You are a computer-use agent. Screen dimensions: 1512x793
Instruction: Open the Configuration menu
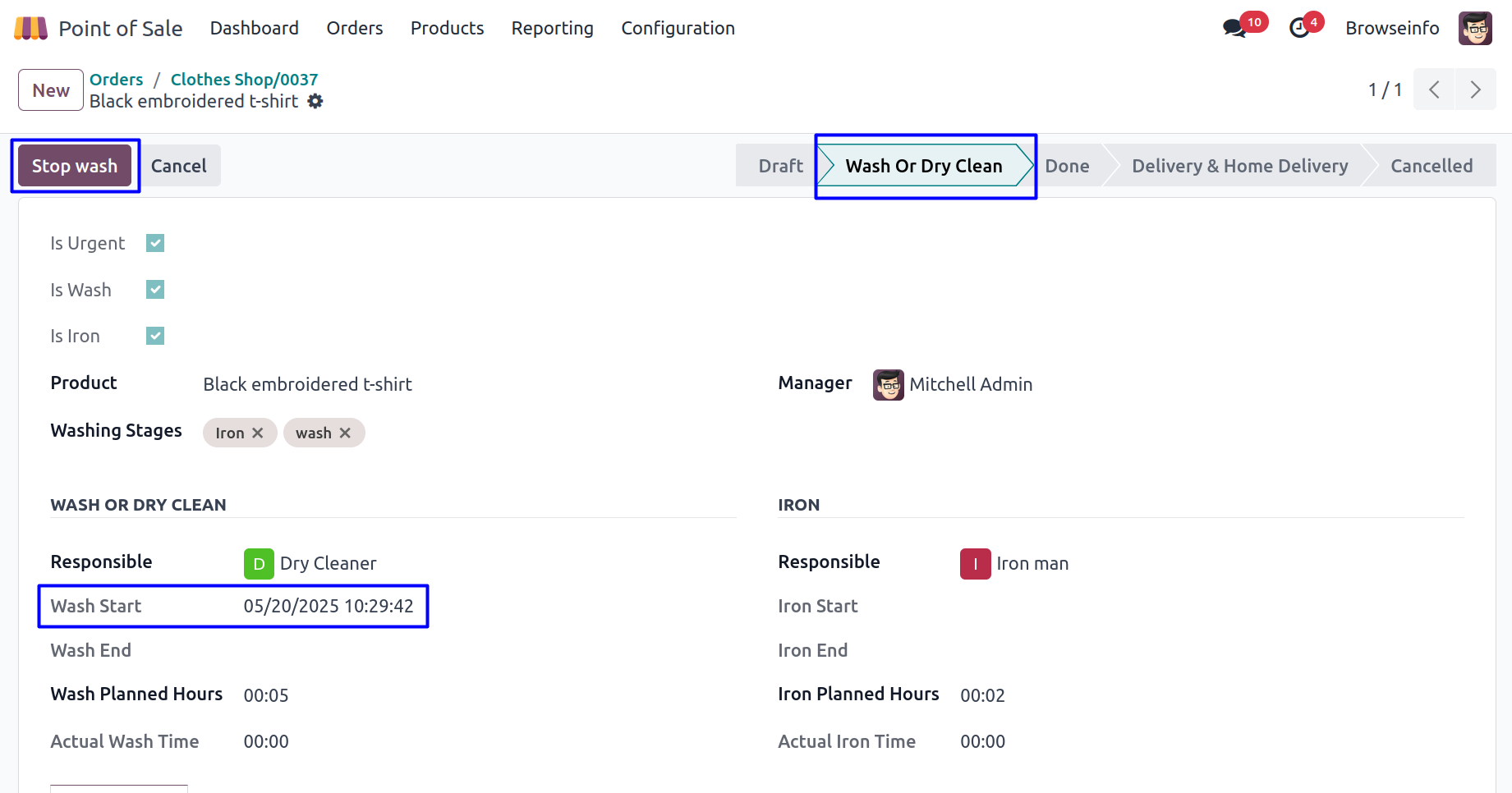[678, 29]
